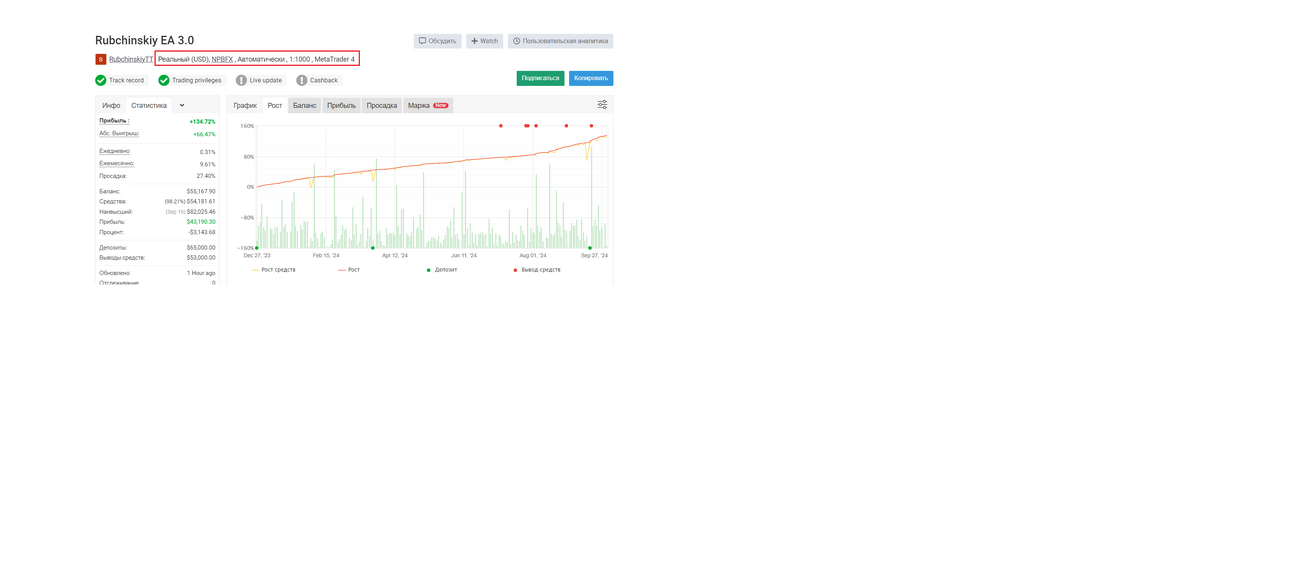
Task: Select the +134.72% profit value
Action: pyautogui.click(x=202, y=122)
